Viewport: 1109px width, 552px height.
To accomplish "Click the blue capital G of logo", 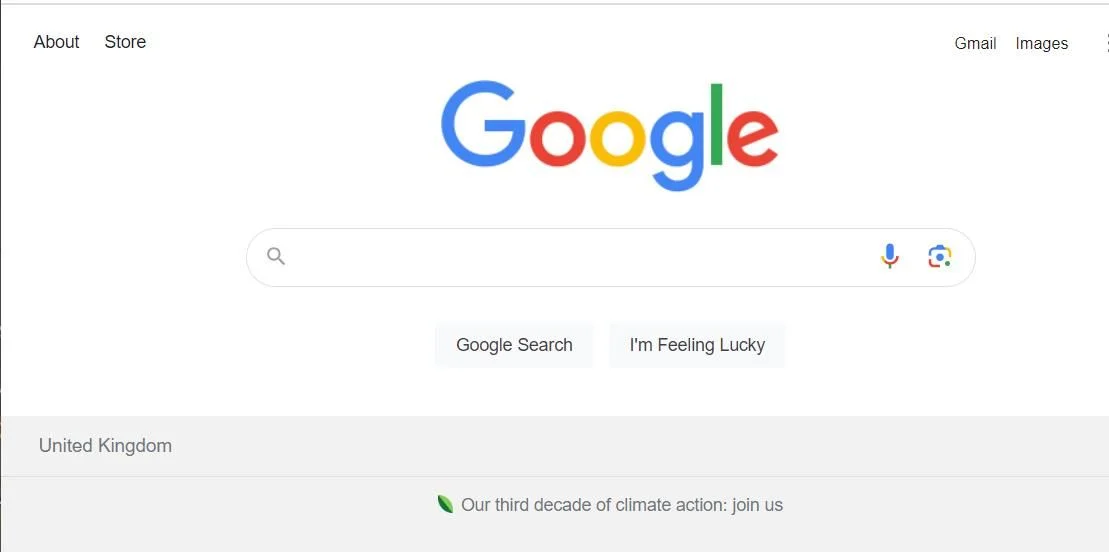I will click(483, 124).
